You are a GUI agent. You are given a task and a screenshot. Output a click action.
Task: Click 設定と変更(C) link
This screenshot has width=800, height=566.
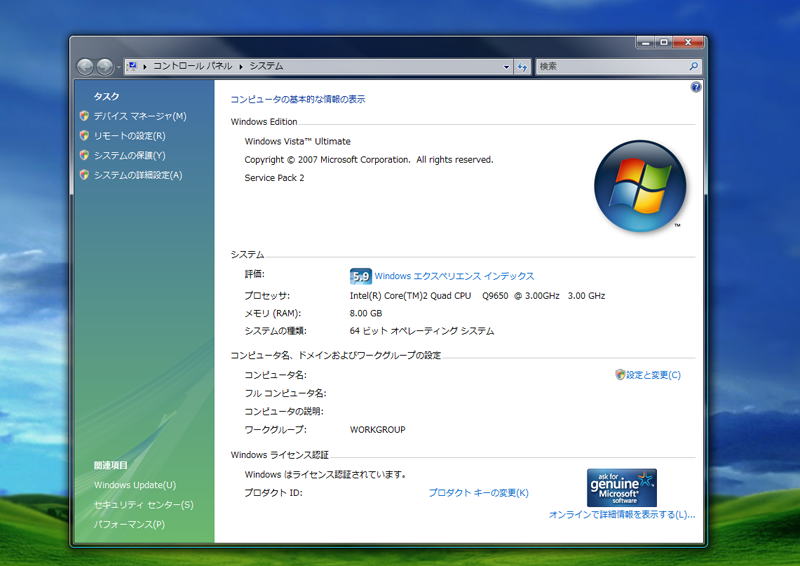pos(654,375)
